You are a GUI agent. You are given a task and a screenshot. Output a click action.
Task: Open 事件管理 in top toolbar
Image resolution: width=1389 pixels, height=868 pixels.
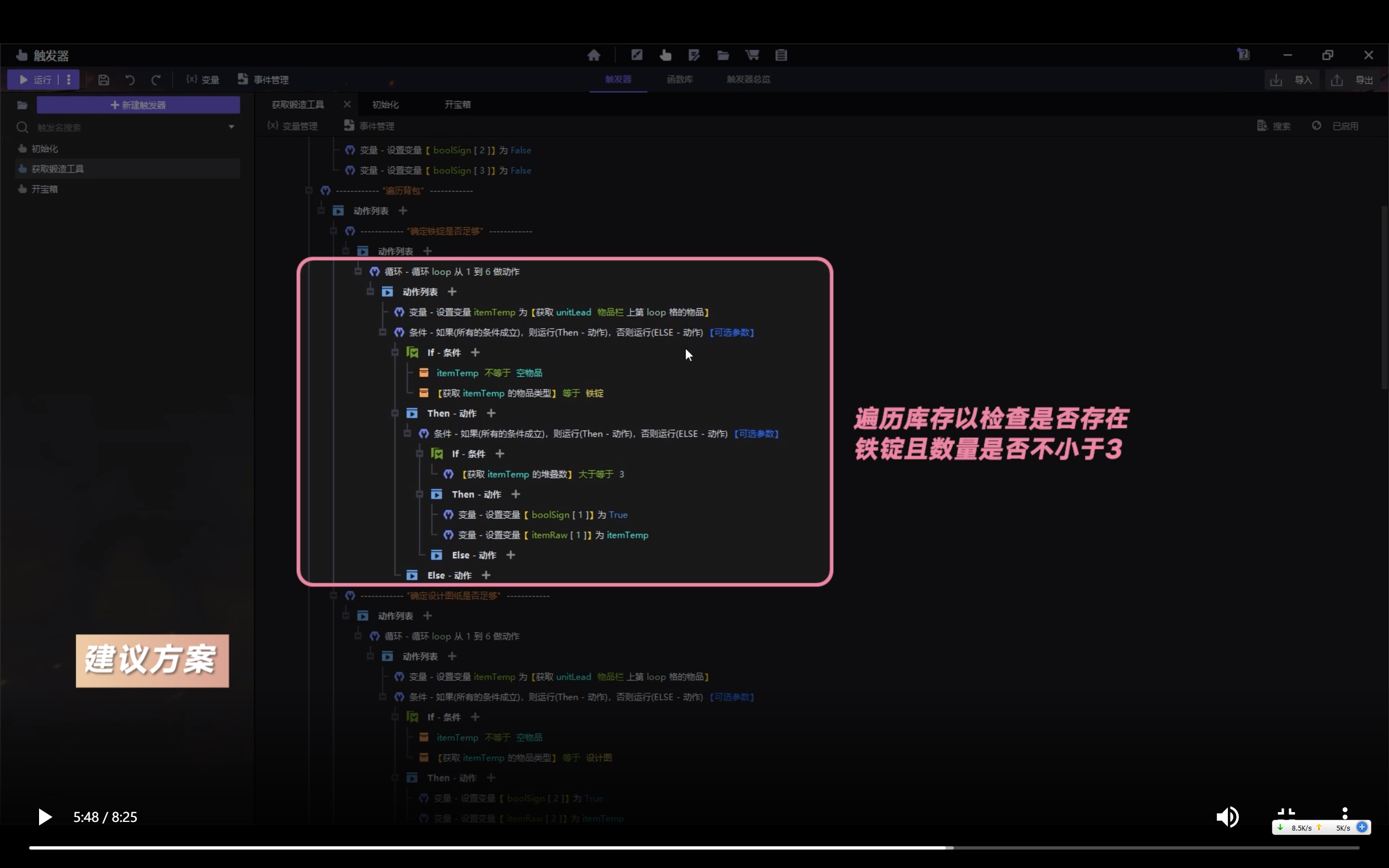point(263,80)
